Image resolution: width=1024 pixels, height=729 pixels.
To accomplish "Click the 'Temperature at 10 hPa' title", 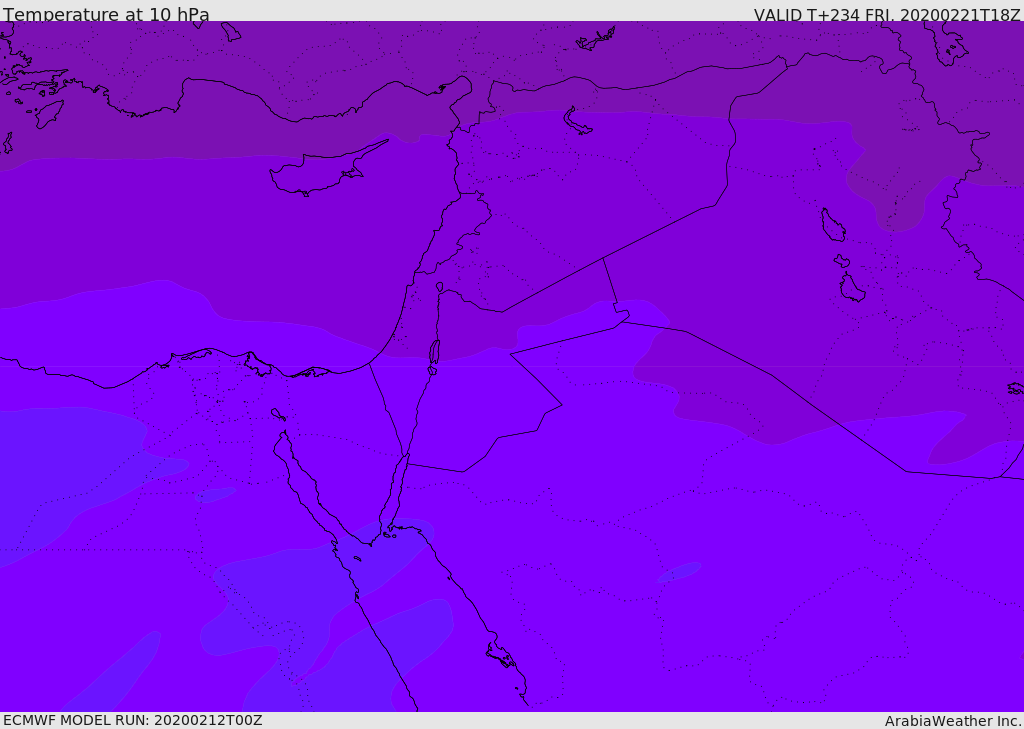I will click(x=106, y=15).
